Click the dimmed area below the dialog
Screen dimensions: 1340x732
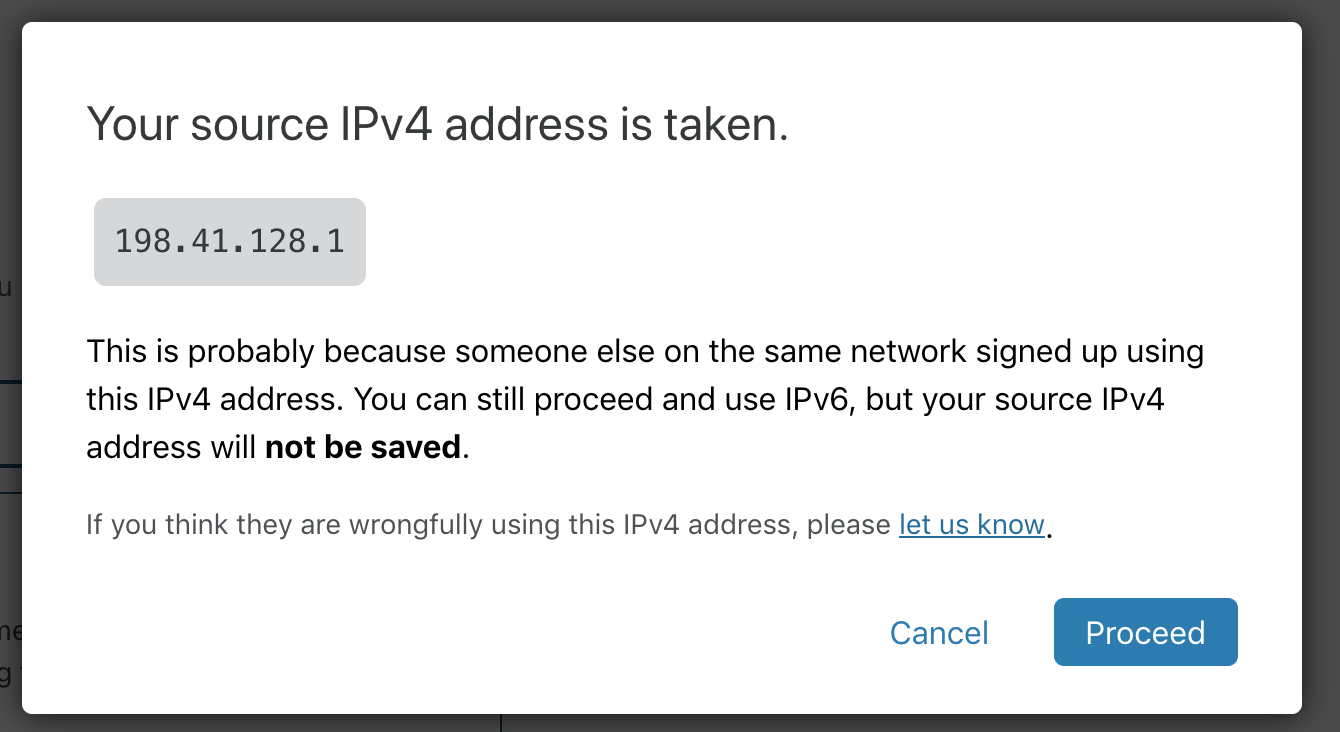(670, 724)
